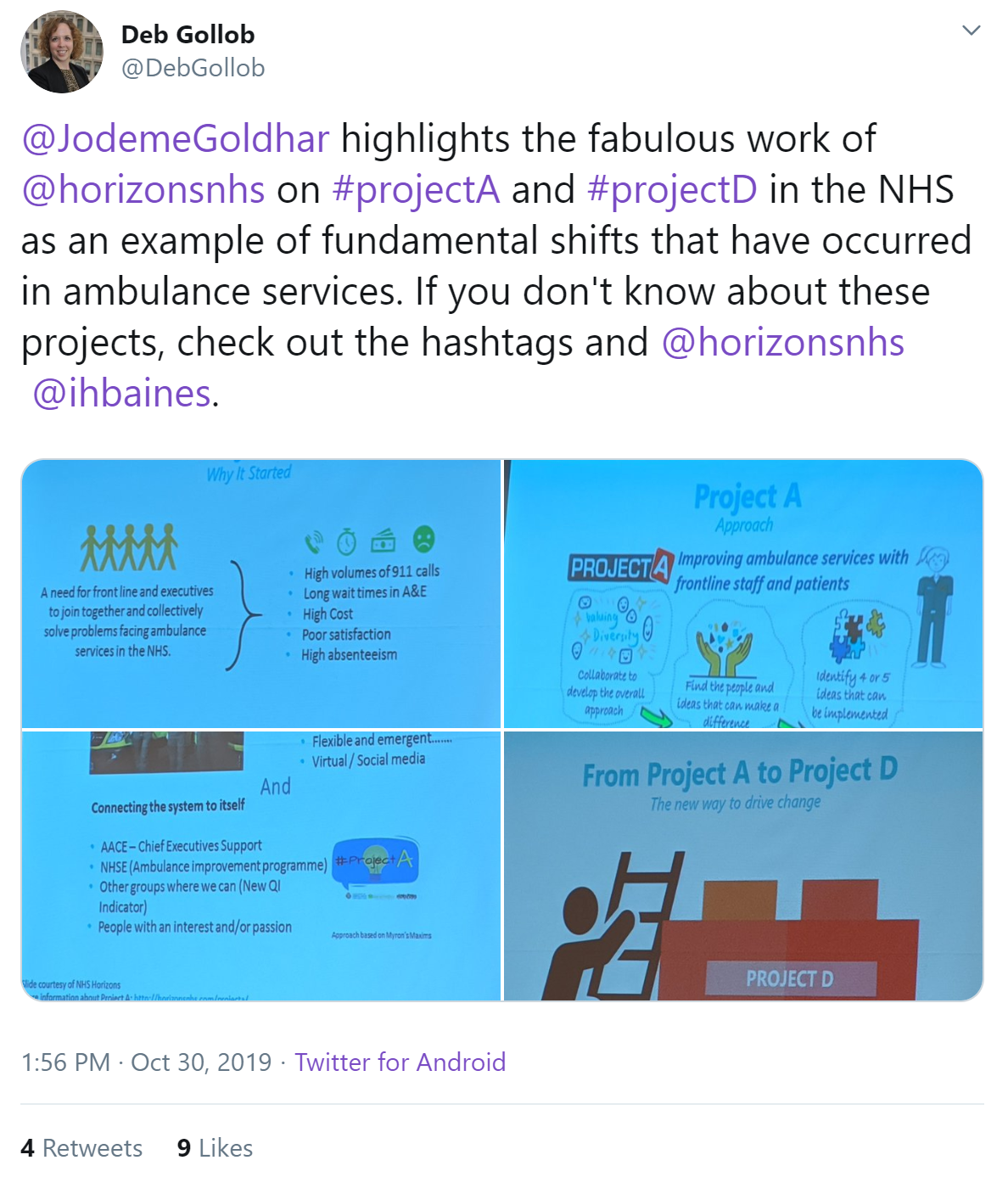Click the Deb Gollob display name
1008x1177 pixels.
tap(188, 35)
